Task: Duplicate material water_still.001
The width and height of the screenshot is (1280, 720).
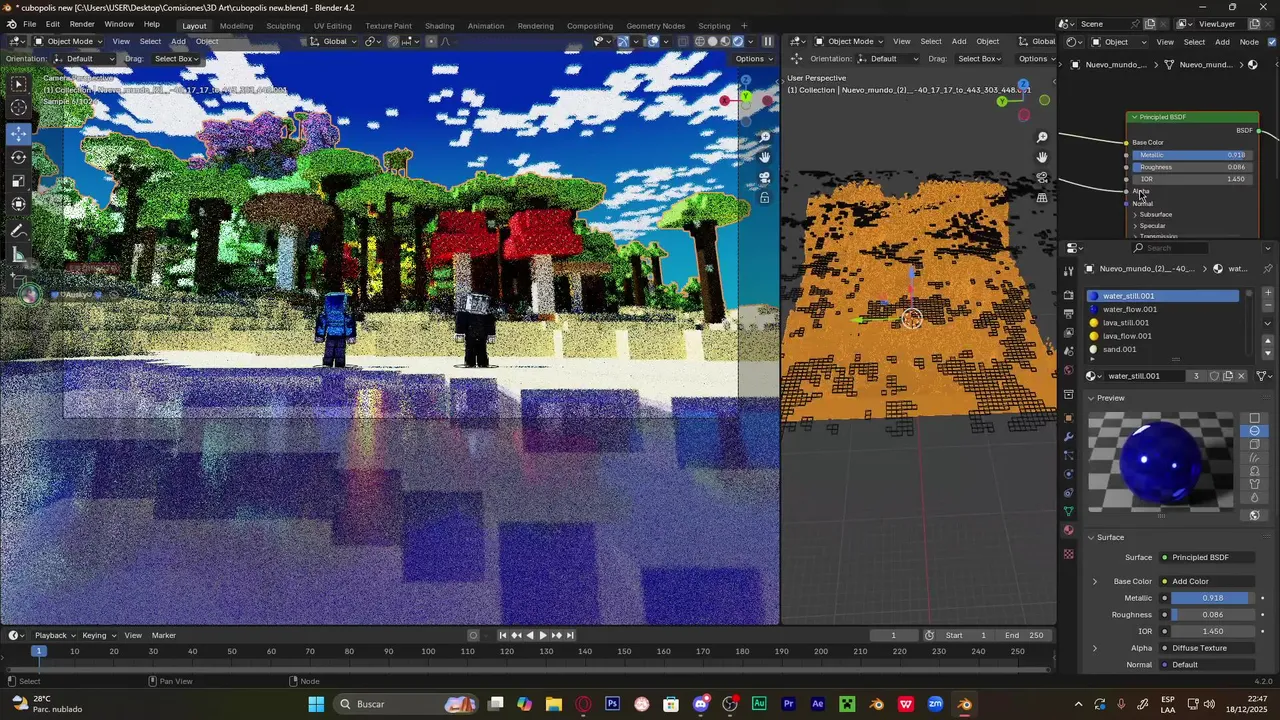Action: [1228, 376]
